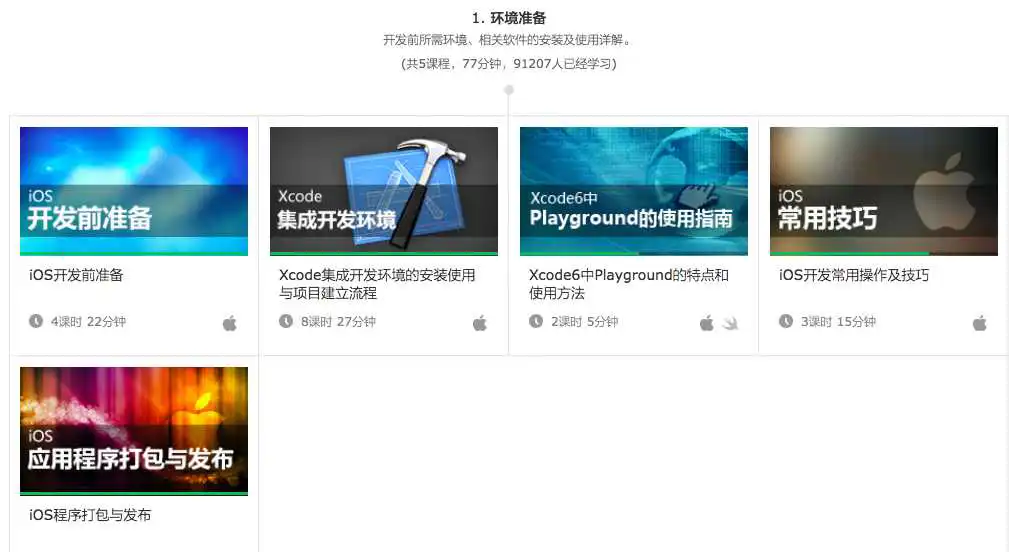This screenshot has width=1009, height=552.
Task: Click the iOS开发前准备 course title
Action: coord(76,275)
